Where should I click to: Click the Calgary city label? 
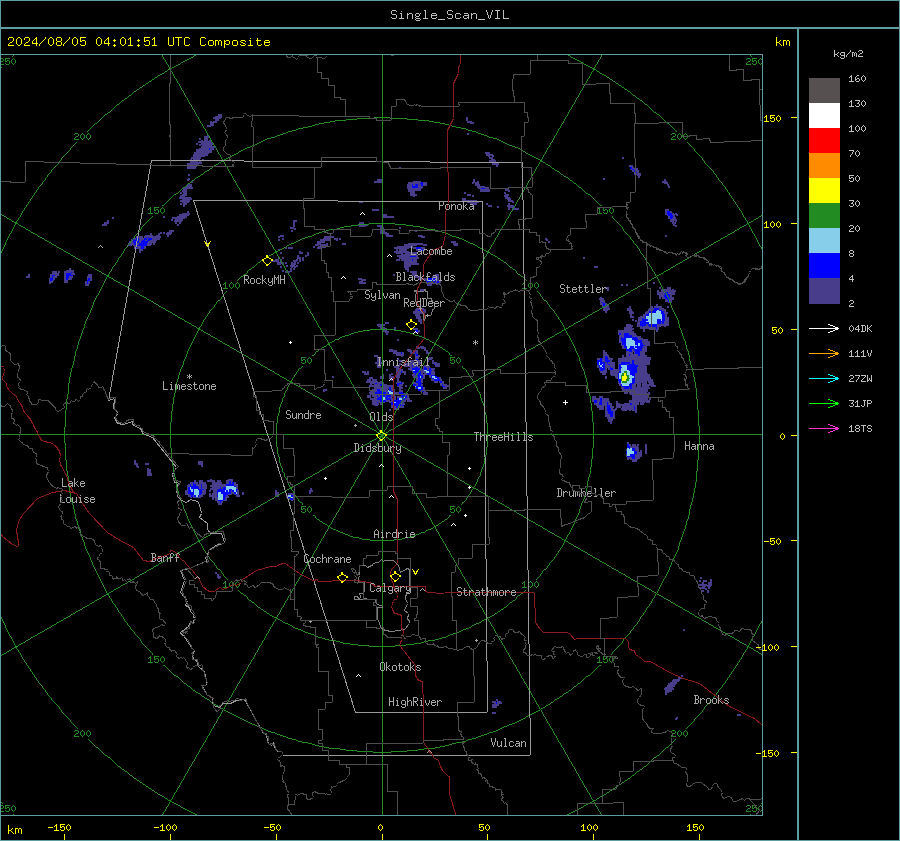pos(390,588)
